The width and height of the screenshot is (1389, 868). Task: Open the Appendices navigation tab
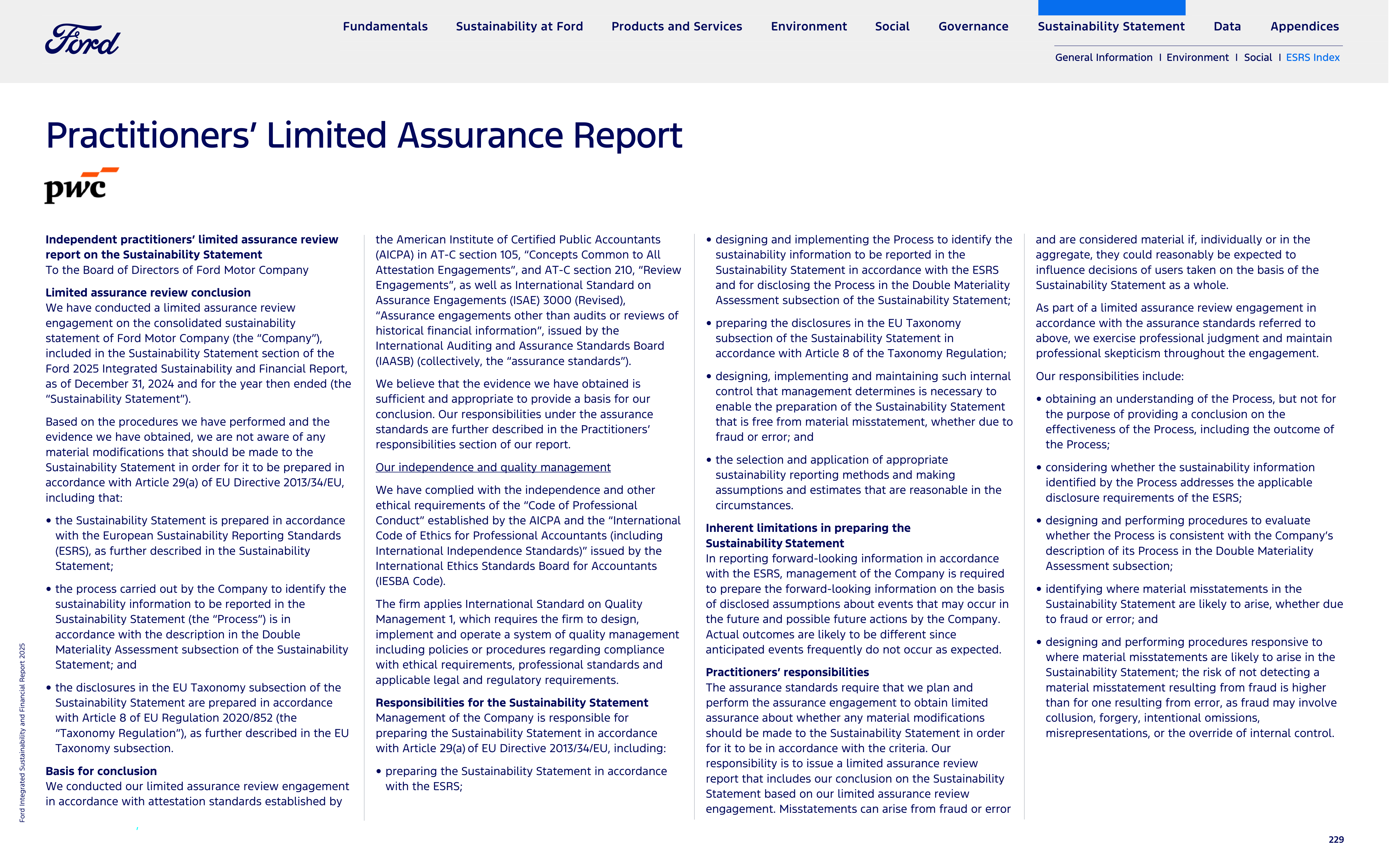[x=1305, y=26]
